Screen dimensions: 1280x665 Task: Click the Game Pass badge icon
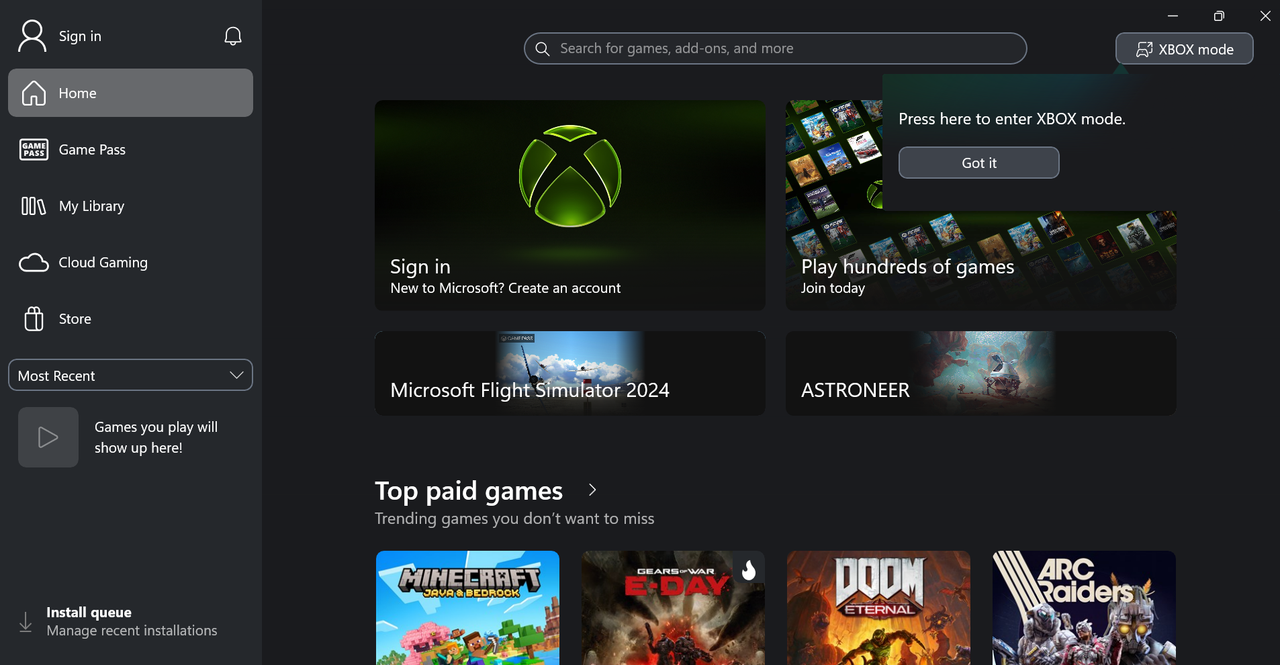pyautogui.click(x=34, y=149)
